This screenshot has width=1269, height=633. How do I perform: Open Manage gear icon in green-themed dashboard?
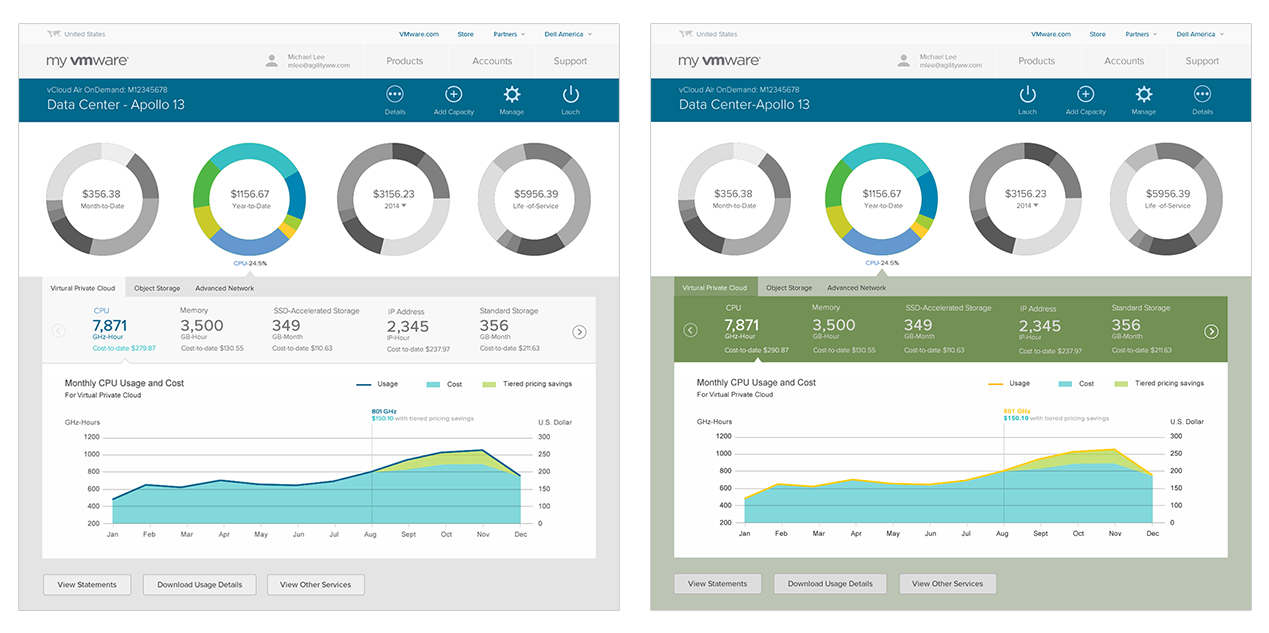(1143, 95)
